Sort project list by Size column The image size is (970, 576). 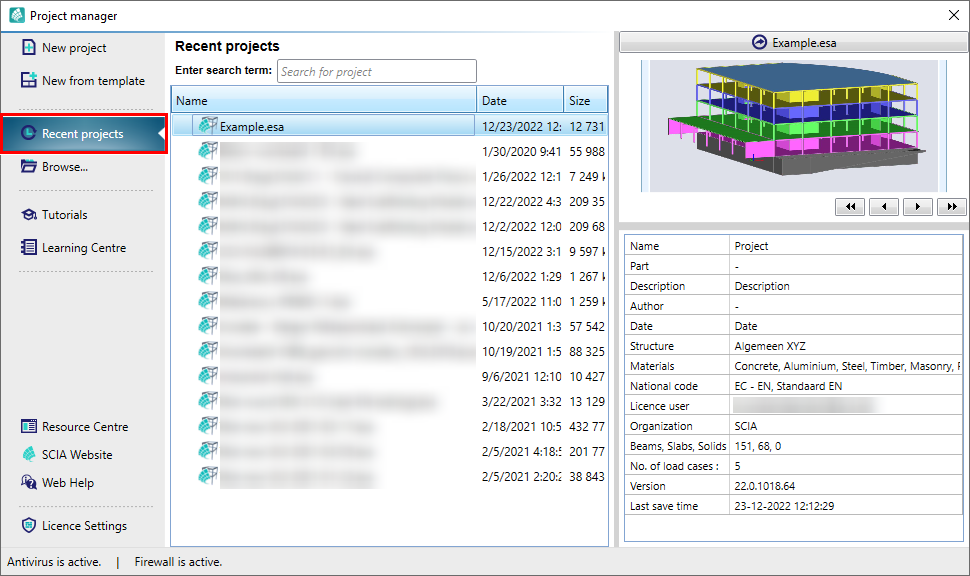(x=584, y=101)
